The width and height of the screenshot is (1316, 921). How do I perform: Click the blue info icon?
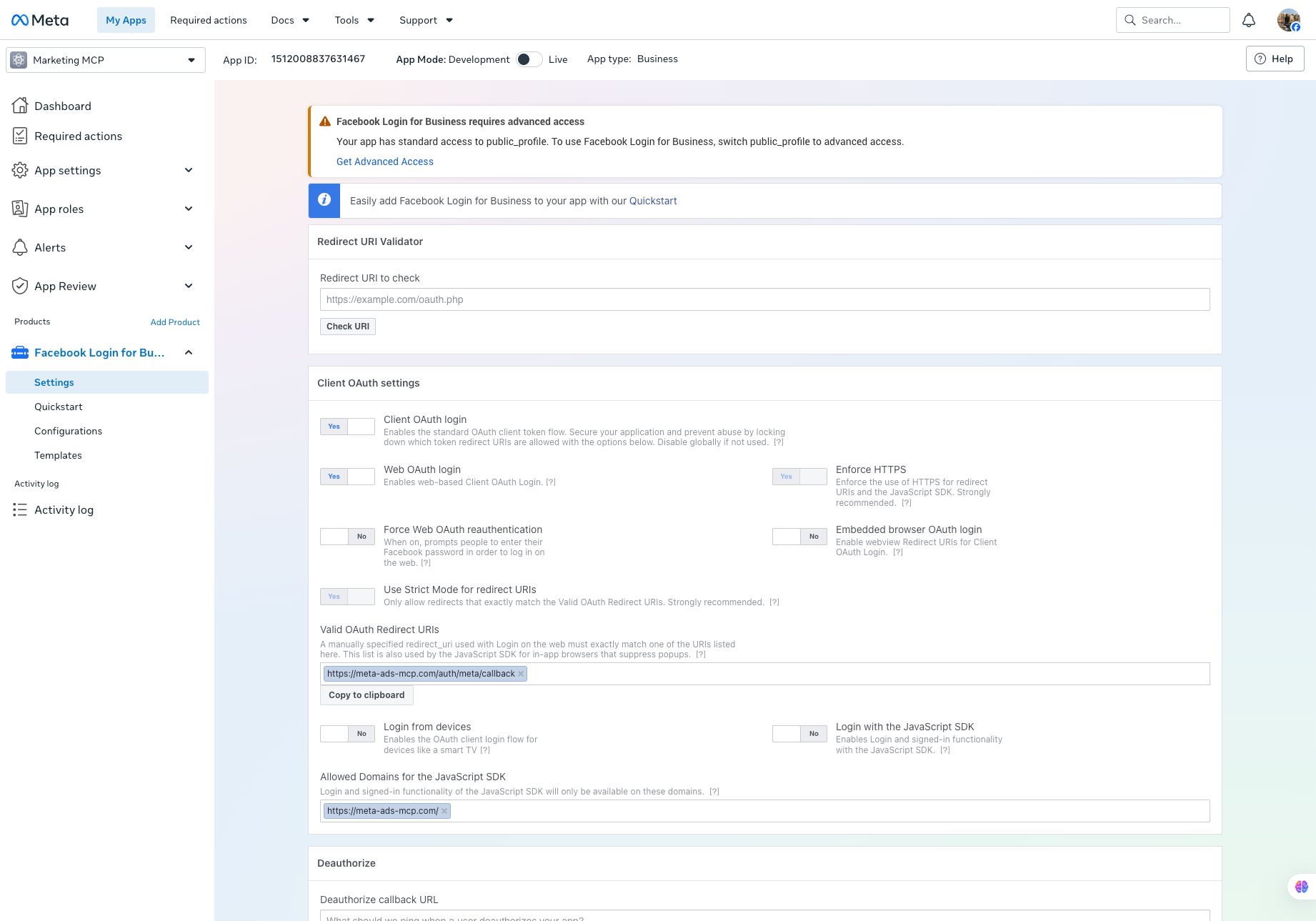[x=324, y=201]
